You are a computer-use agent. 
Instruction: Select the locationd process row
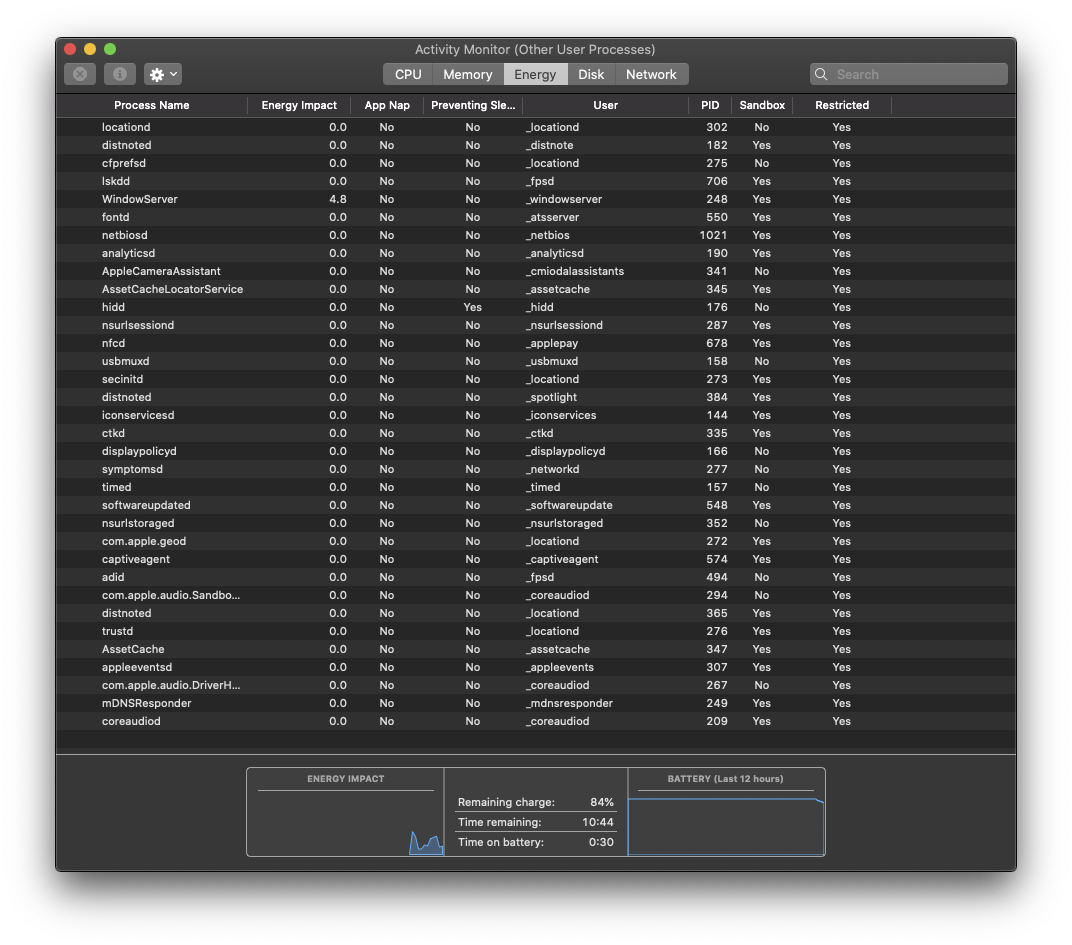(x=536, y=127)
